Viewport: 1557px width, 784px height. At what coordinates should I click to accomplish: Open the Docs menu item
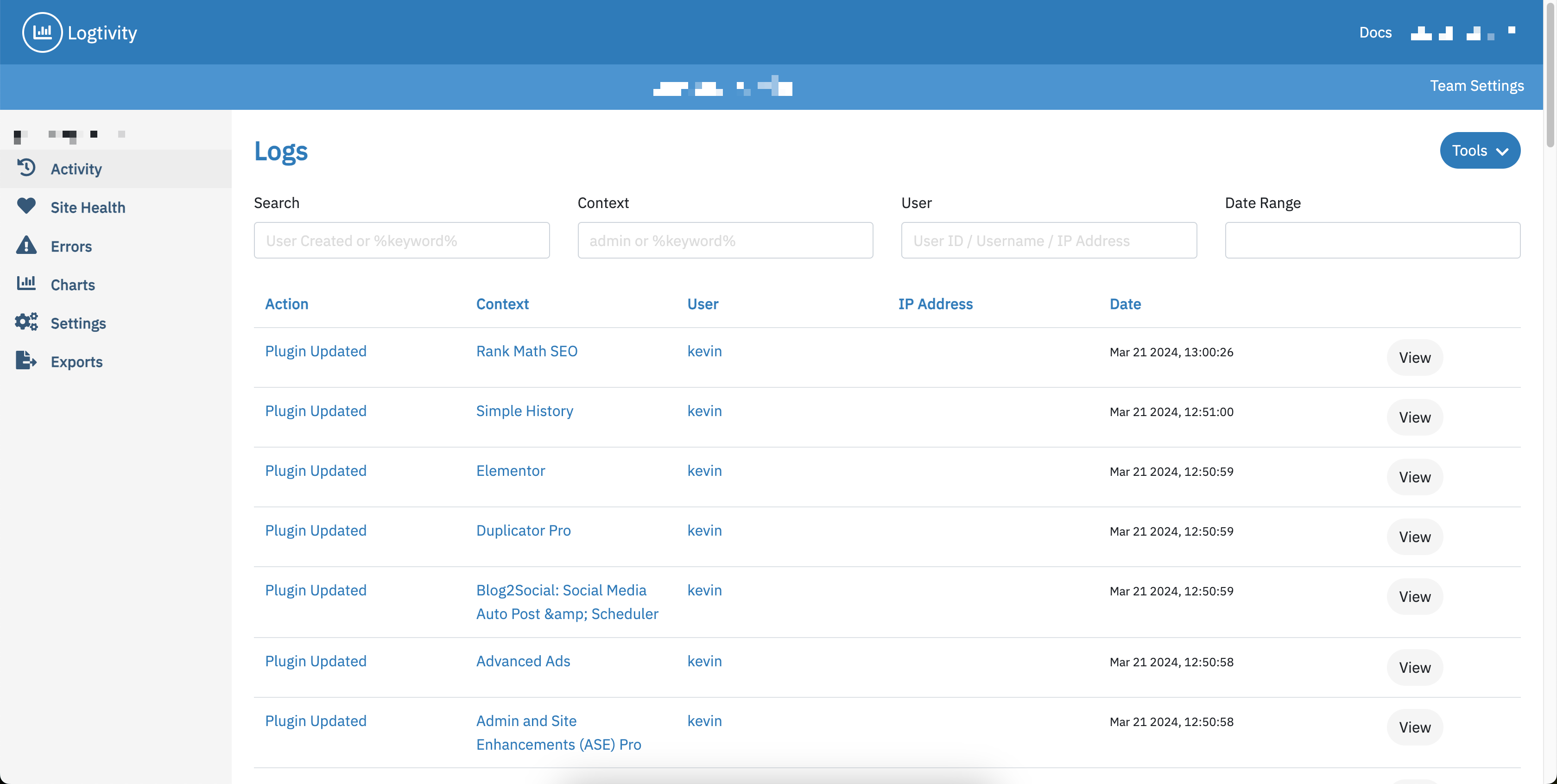point(1375,32)
